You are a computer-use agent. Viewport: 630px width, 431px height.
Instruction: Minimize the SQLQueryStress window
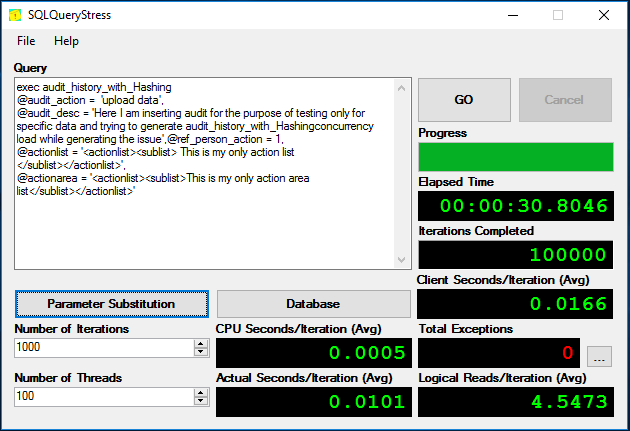point(513,15)
